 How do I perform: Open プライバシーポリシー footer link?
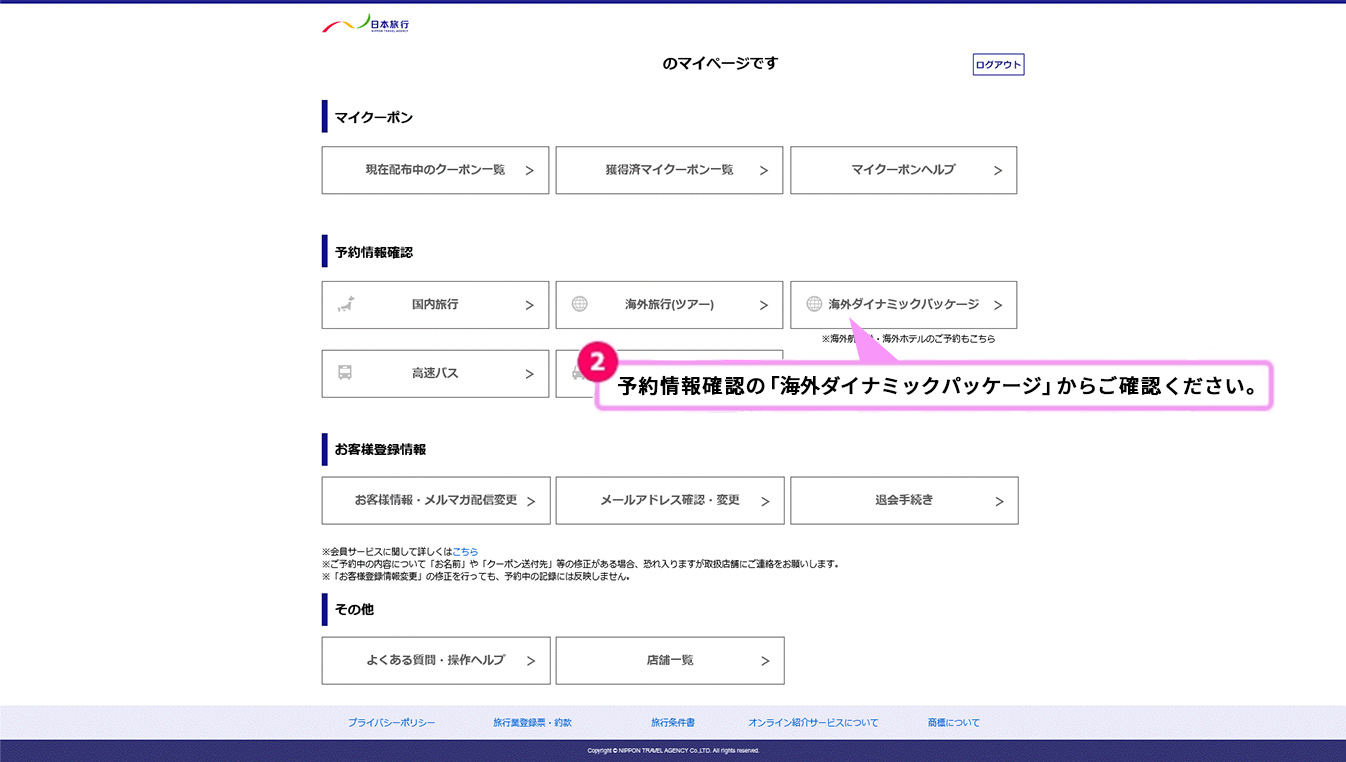tap(392, 723)
